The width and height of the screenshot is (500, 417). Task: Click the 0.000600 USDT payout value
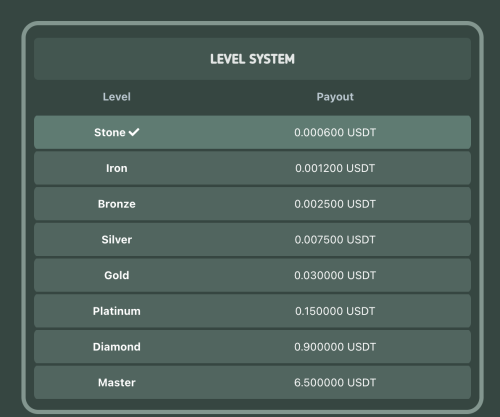335,132
